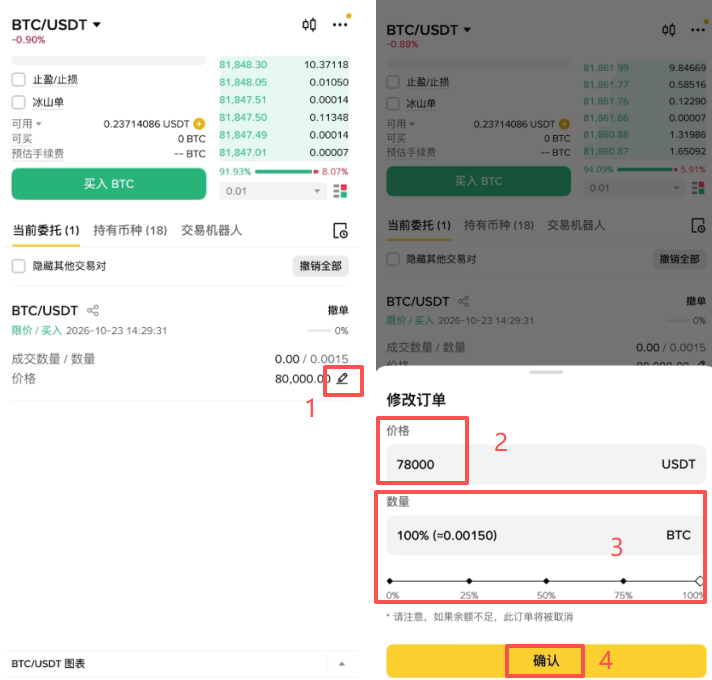Tick 隐藏其他交易对 checkbox in right screen
This screenshot has height=680, width=712.
(393, 259)
